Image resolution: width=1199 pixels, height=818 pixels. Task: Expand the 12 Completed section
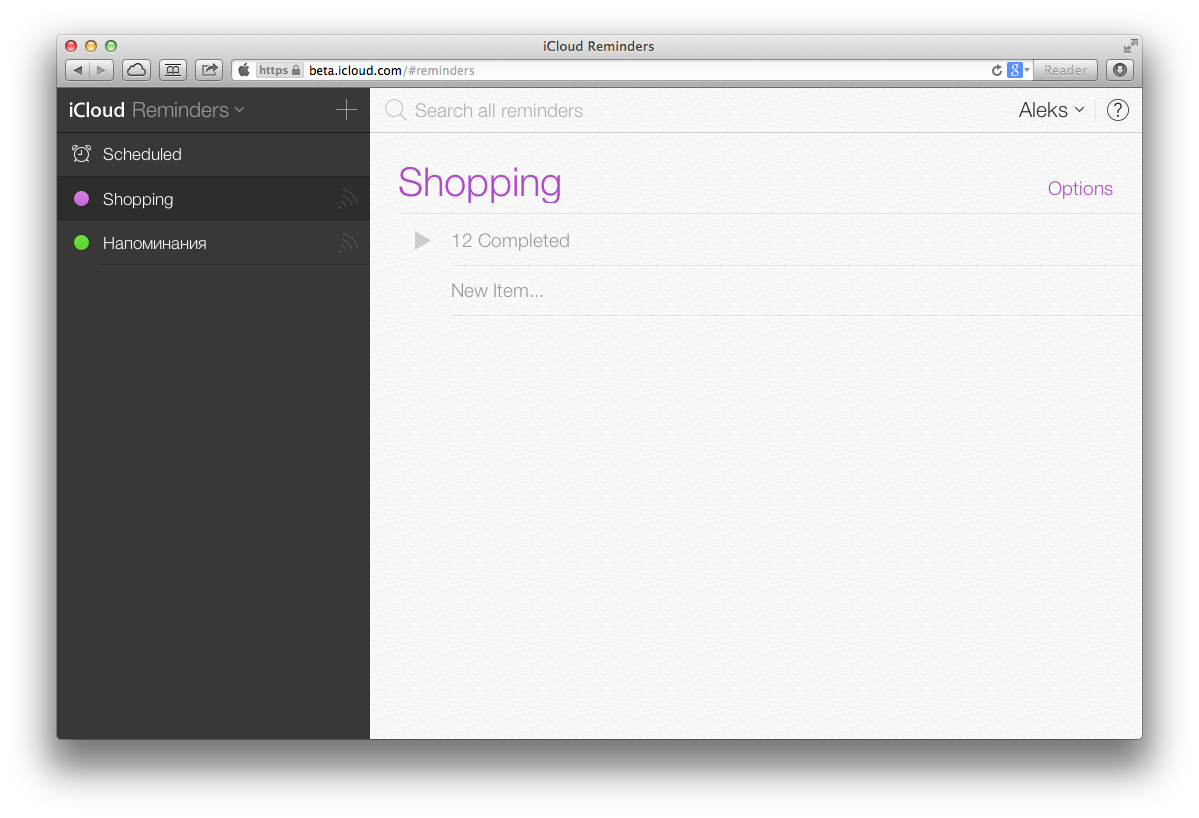tap(421, 240)
